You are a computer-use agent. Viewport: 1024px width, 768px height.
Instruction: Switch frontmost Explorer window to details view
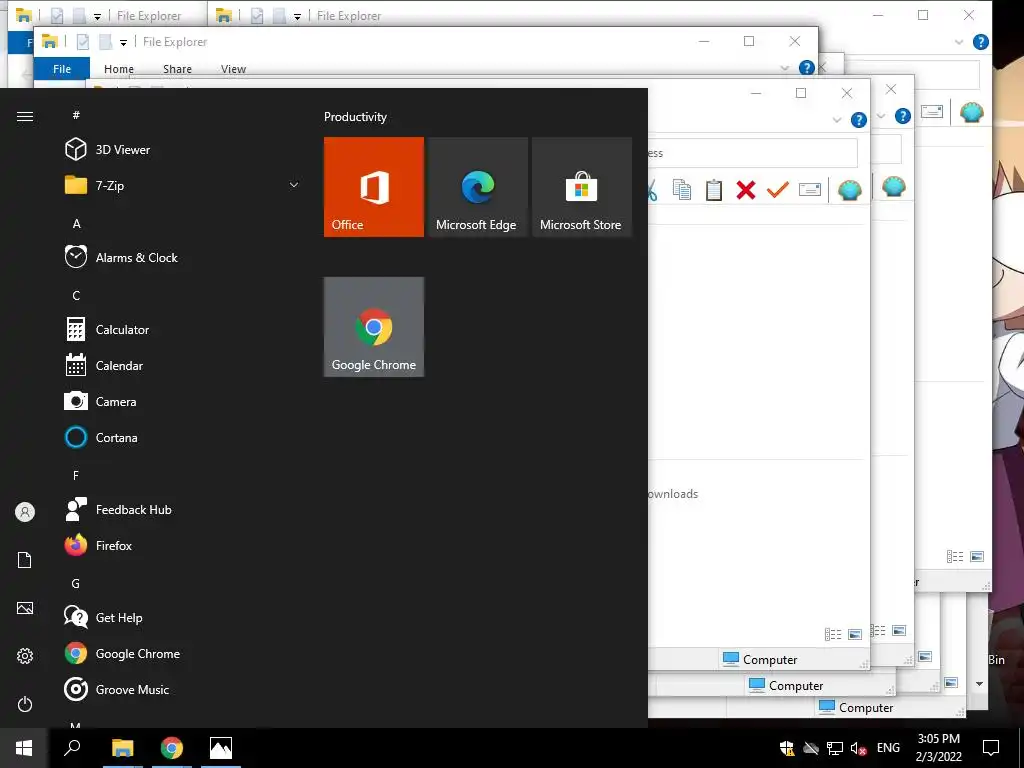(833, 634)
